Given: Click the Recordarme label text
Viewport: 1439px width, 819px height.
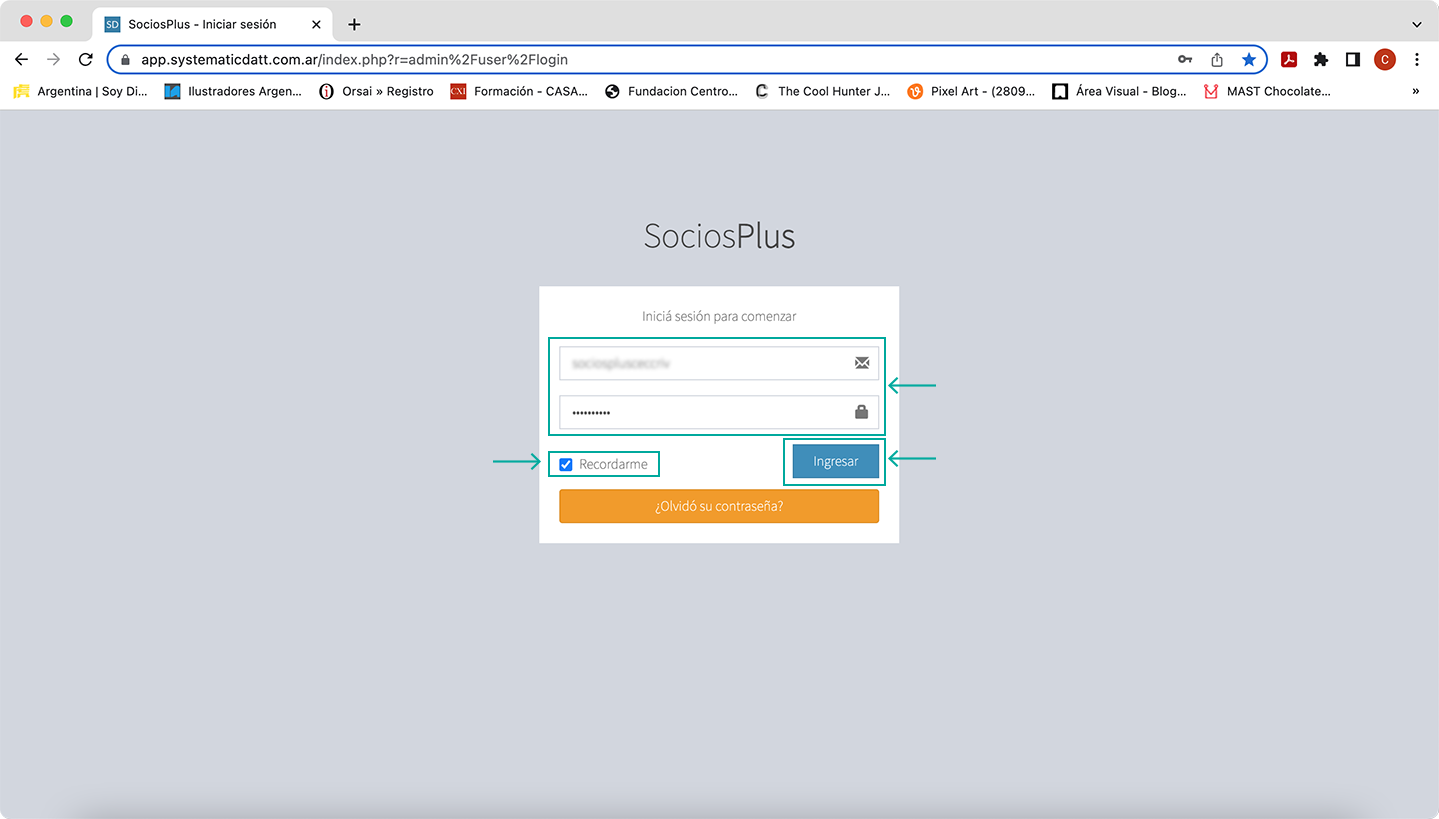Looking at the screenshot, I should pyautogui.click(x=613, y=464).
